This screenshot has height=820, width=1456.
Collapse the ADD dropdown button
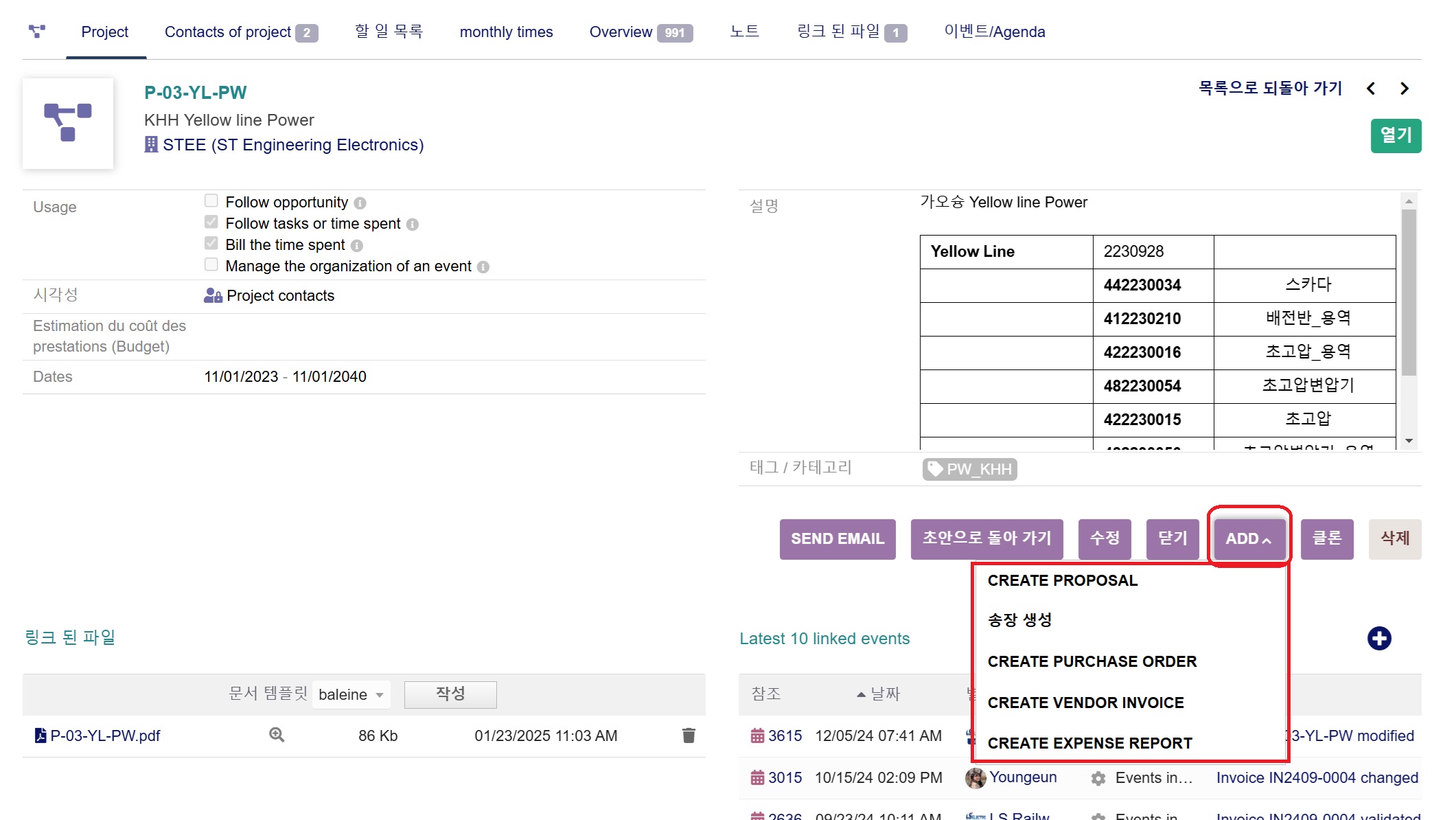click(1249, 538)
